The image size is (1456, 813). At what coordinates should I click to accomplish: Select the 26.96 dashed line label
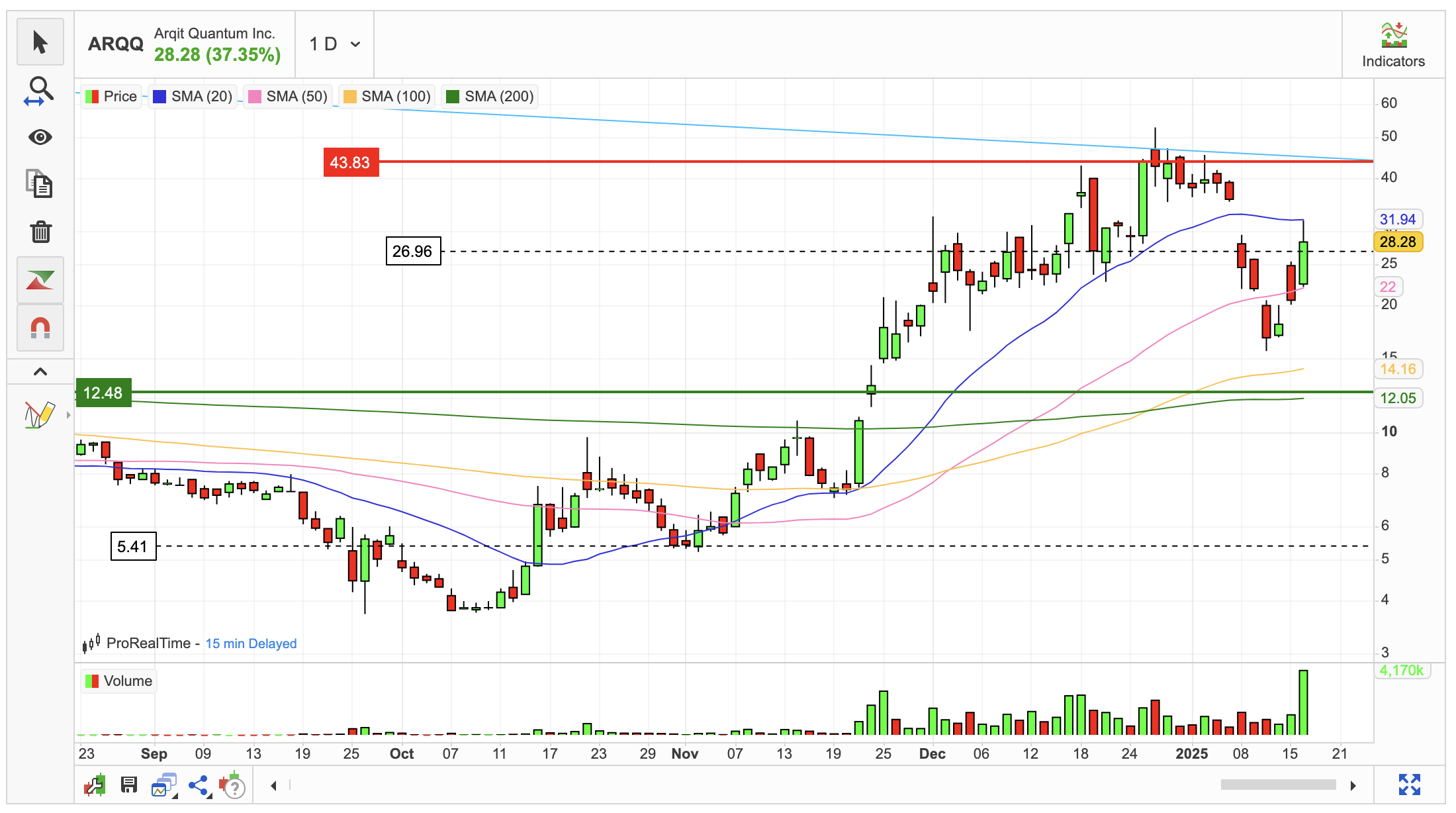tap(413, 251)
